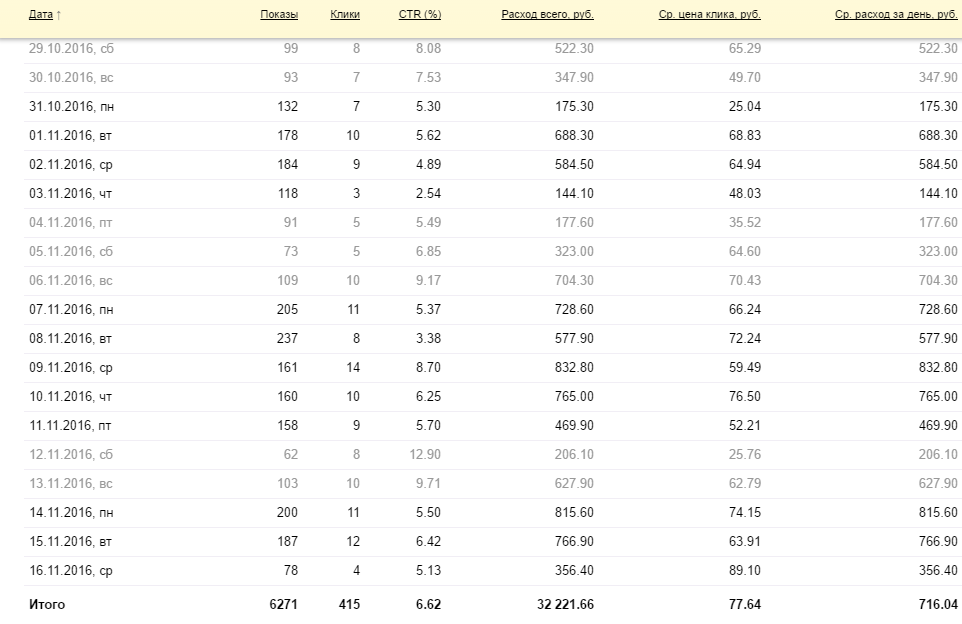Click the 12.11.2016, сб date cell
The image size is (962, 624).
point(71,455)
